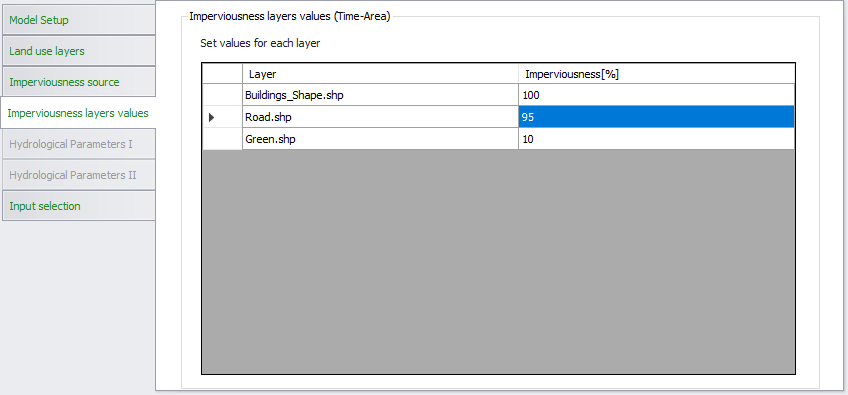Edit imperviousness value 100 for Buildings_Shape.shp
The image size is (848, 395).
tap(657, 95)
